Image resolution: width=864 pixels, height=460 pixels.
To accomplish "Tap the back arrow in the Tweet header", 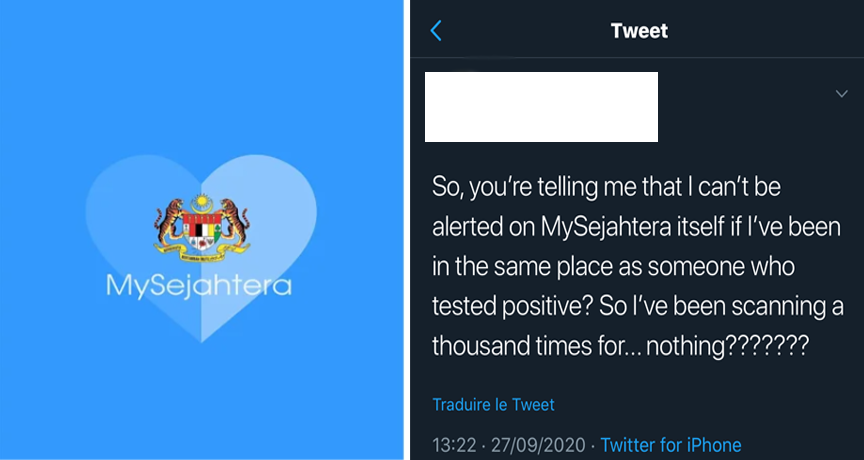I will (436, 31).
